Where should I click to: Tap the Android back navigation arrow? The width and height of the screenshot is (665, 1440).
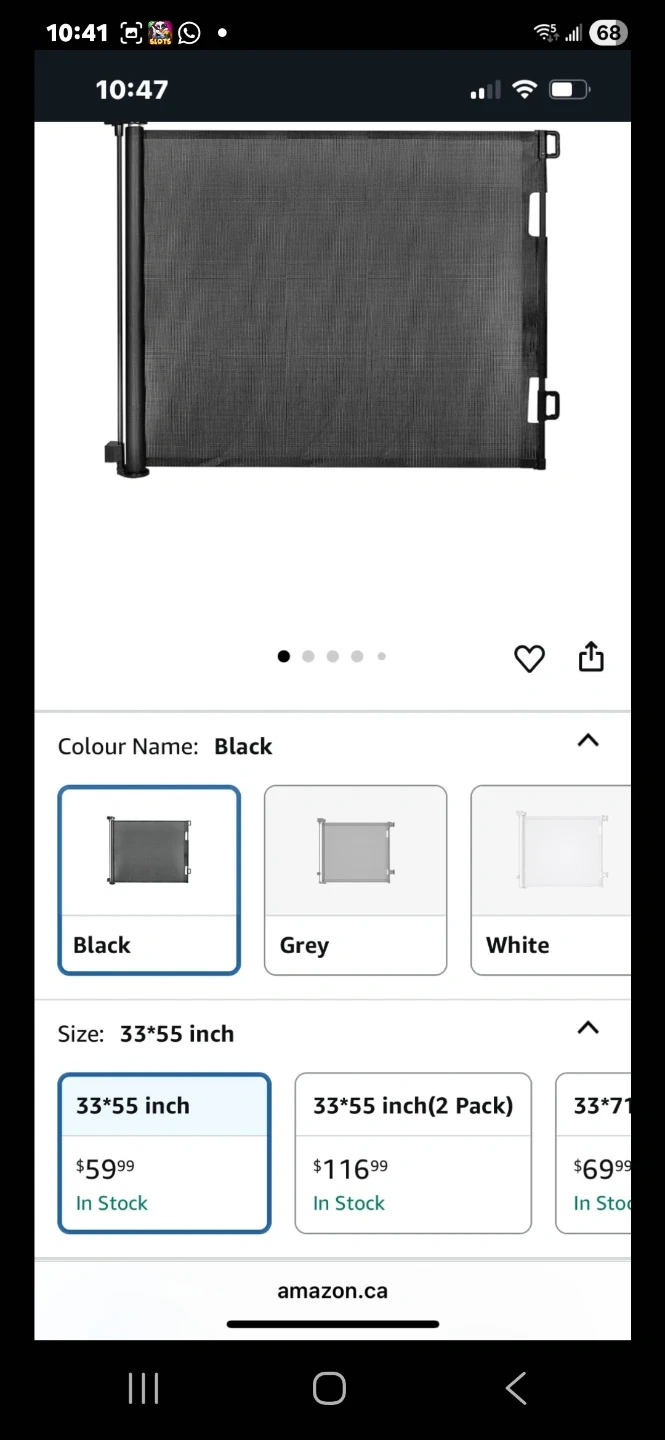[x=515, y=1388]
